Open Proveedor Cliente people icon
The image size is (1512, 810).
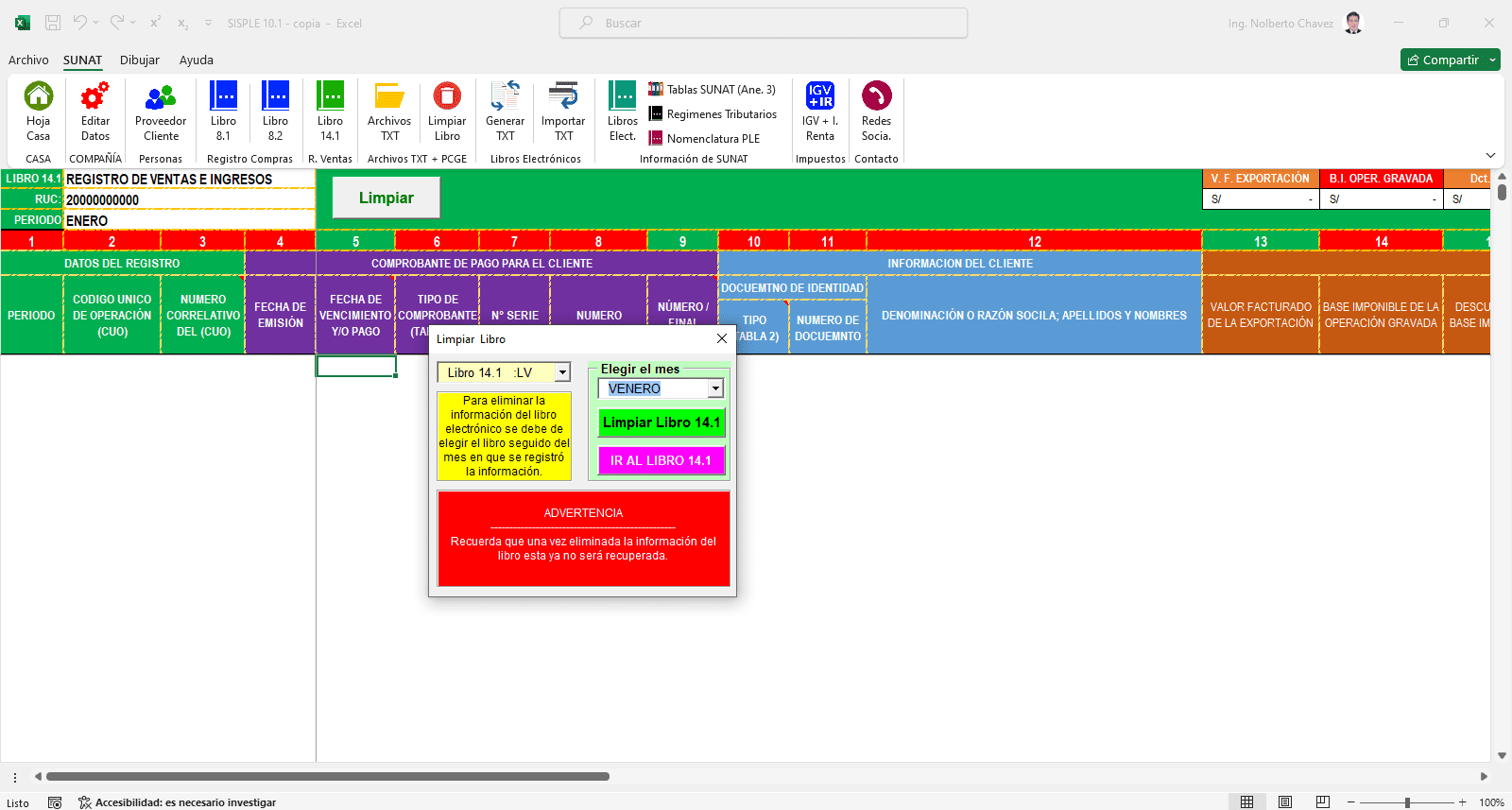coord(161,95)
